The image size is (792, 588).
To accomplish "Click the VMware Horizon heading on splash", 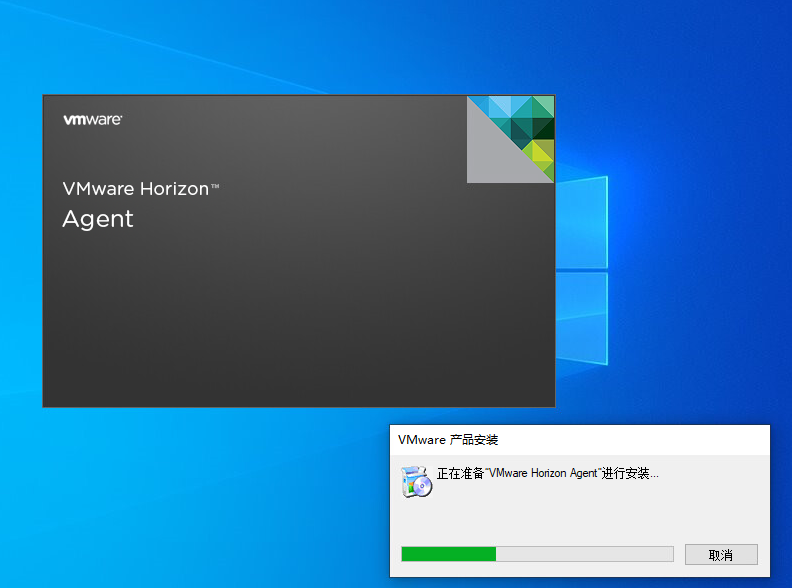I will pos(141,188).
